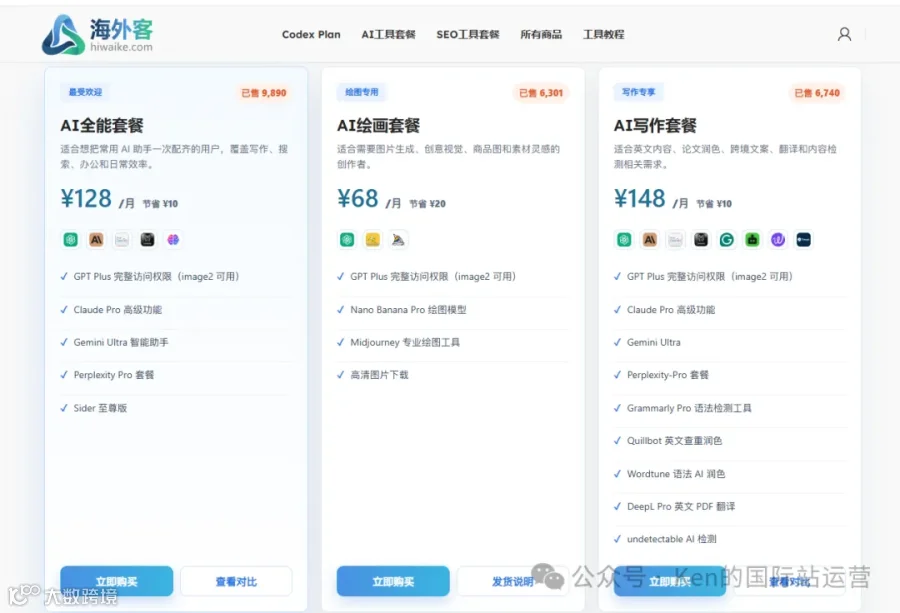Click the black Perplexity icon in AI写作套餐 card
Screen dimensions: 900x613
click(x=701, y=239)
